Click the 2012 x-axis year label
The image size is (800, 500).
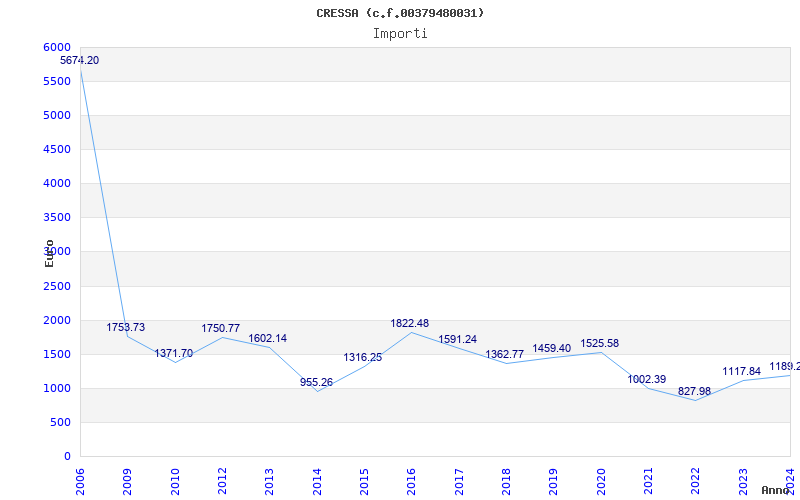point(222,482)
